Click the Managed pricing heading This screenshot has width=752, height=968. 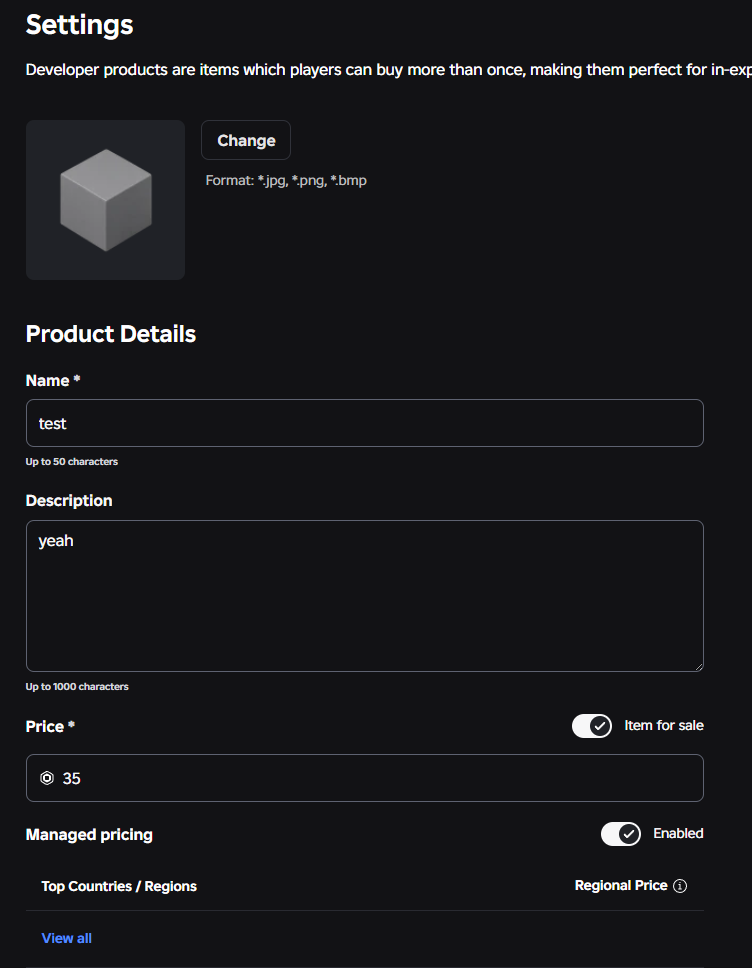(89, 835)
